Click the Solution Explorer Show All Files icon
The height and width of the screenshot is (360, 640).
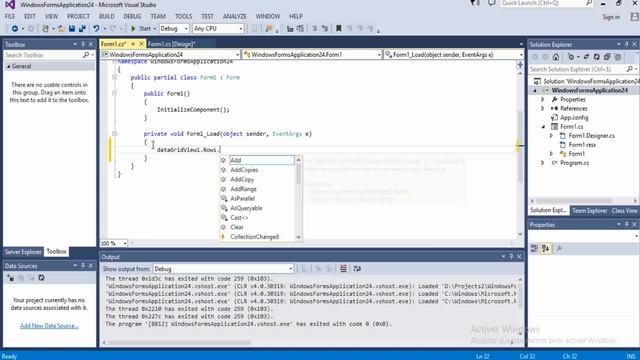tap(618, 57)
